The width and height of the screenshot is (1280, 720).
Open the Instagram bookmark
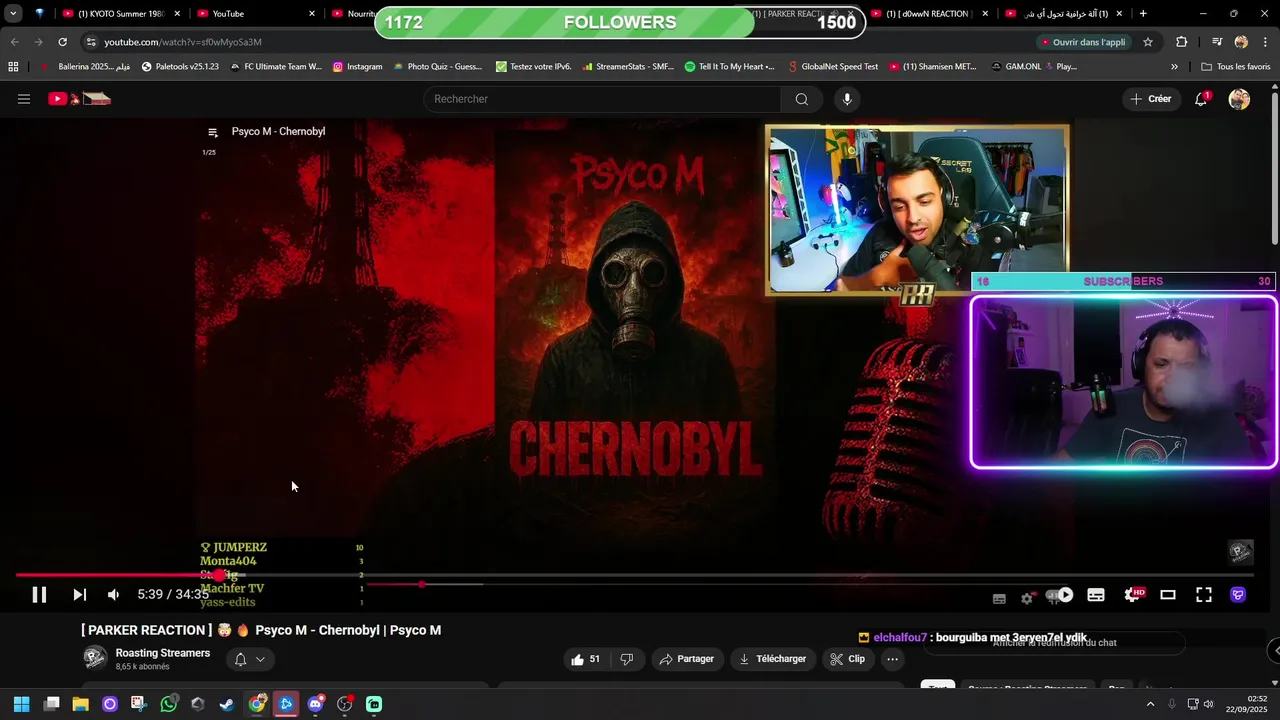[358, 67]
